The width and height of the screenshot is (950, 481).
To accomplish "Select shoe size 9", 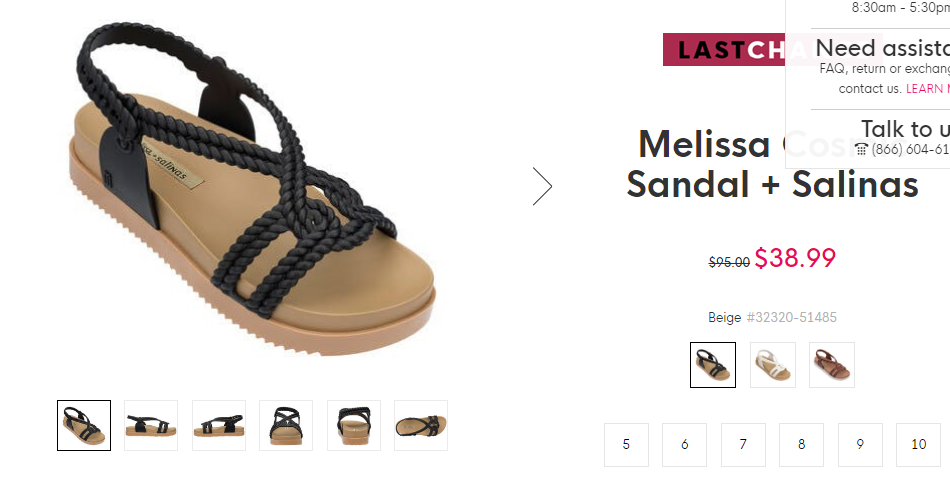I will [x=860, y=445].
